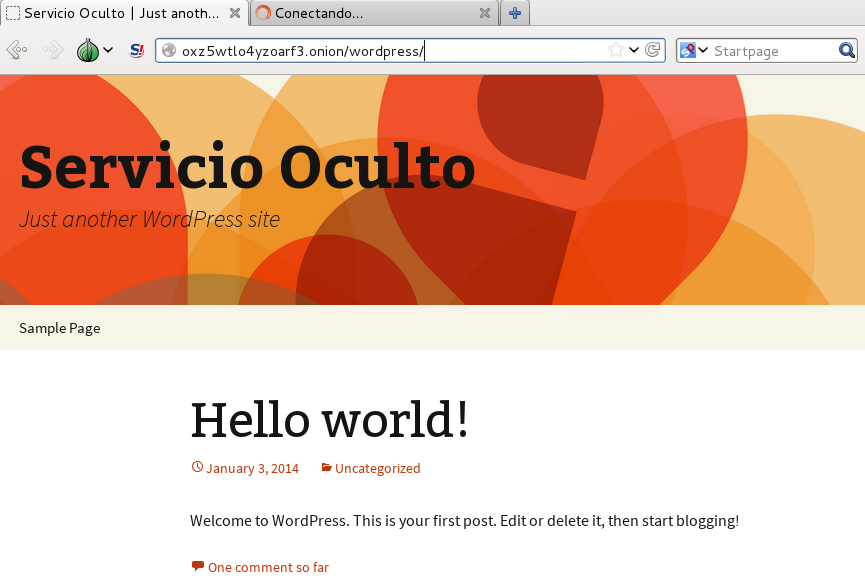
Task: Switch to the Servicio Oculto tab
Action: tap(124, 13)
